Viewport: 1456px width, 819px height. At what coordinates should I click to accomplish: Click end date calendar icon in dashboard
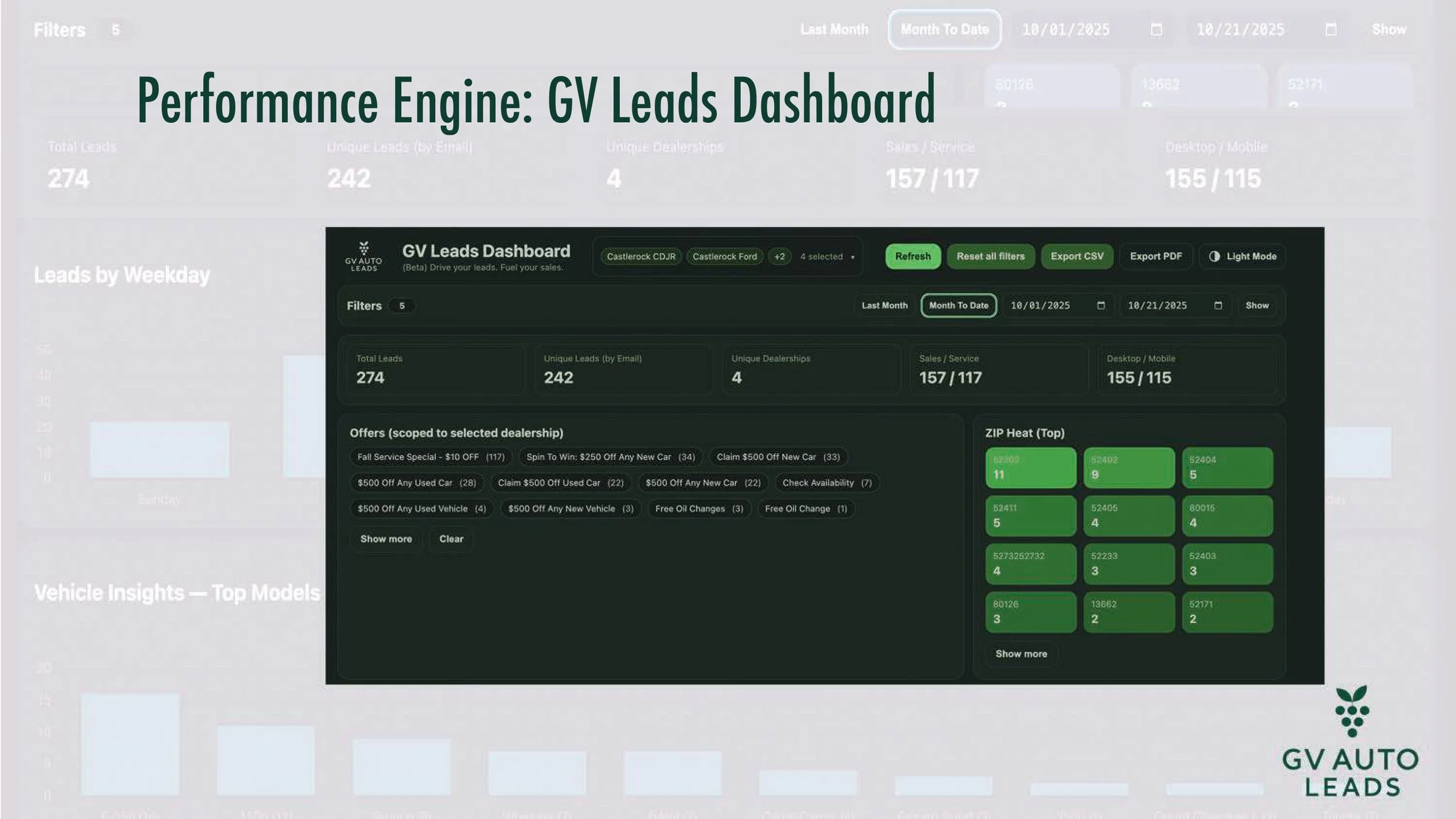[x=1218, y=306]
